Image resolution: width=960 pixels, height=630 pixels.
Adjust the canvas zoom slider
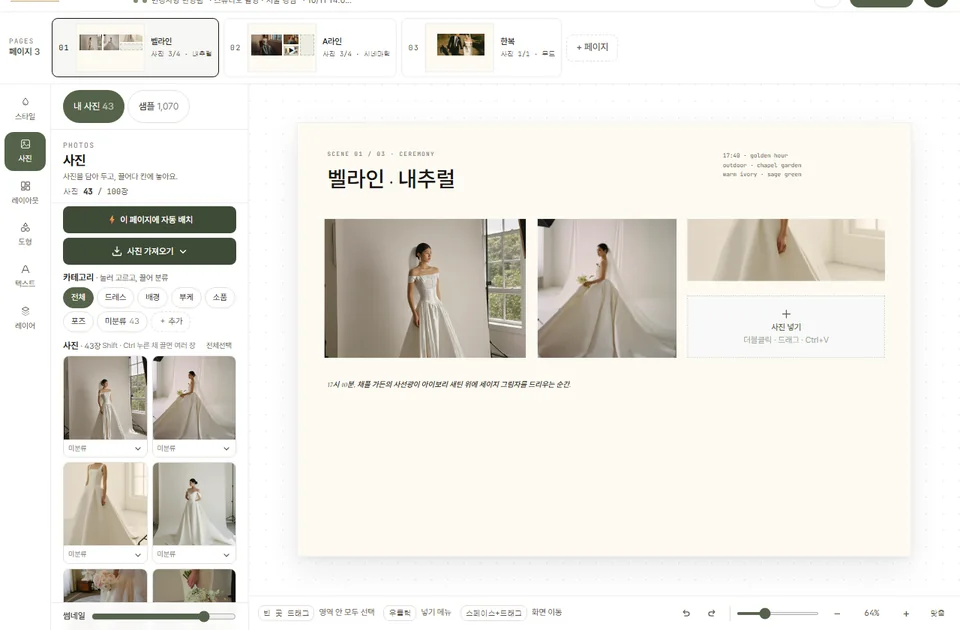[778, 613]
